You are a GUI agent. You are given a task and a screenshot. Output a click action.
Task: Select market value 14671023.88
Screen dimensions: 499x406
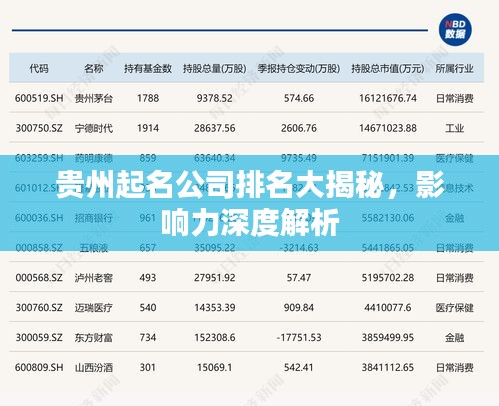pyautogui.click(x=388, y=128)
